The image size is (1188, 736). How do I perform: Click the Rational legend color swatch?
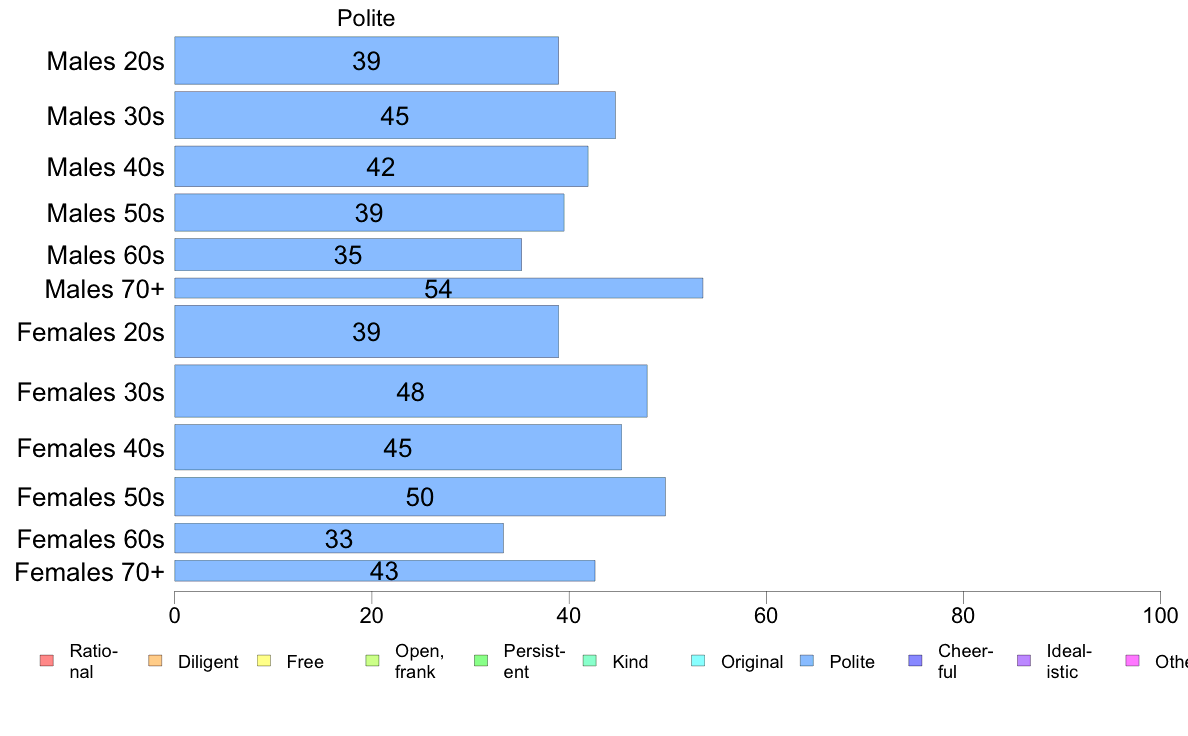click(x=47, y=660)
